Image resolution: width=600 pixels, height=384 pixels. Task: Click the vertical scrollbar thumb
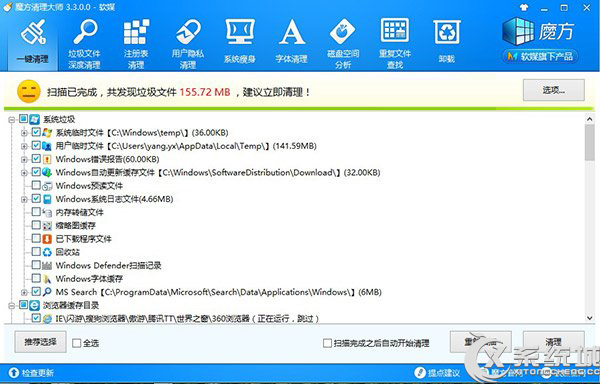(x=589, y=142)
